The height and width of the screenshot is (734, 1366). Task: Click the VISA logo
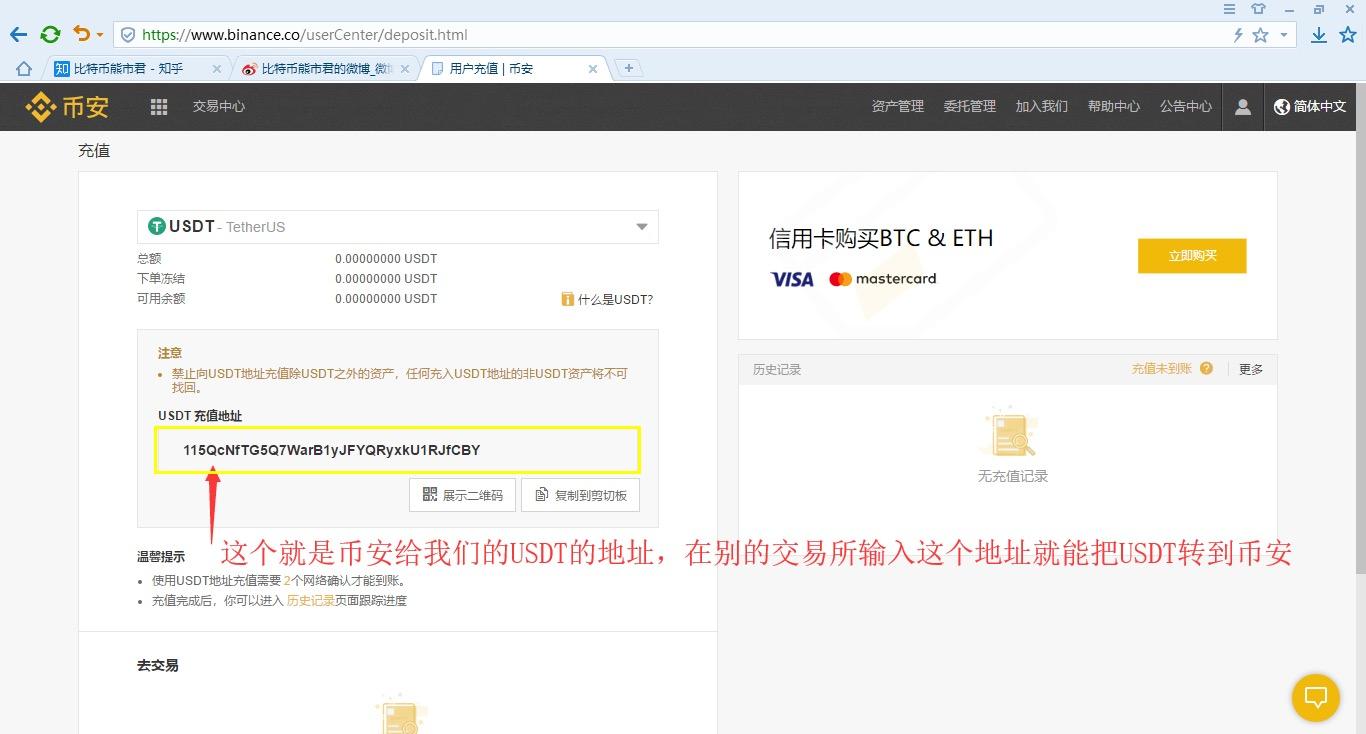[x=793, y=279]
